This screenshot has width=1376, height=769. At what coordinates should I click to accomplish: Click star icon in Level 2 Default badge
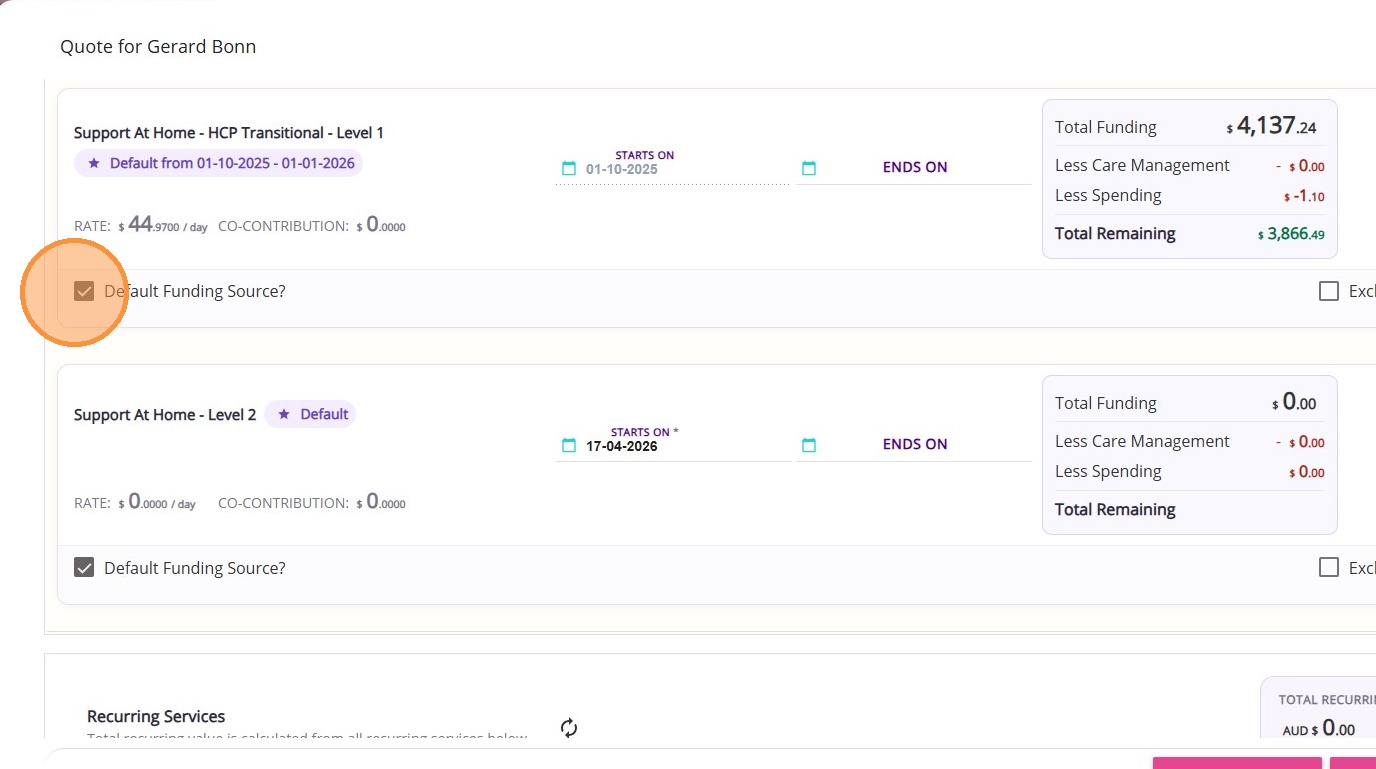click(284, 414)
